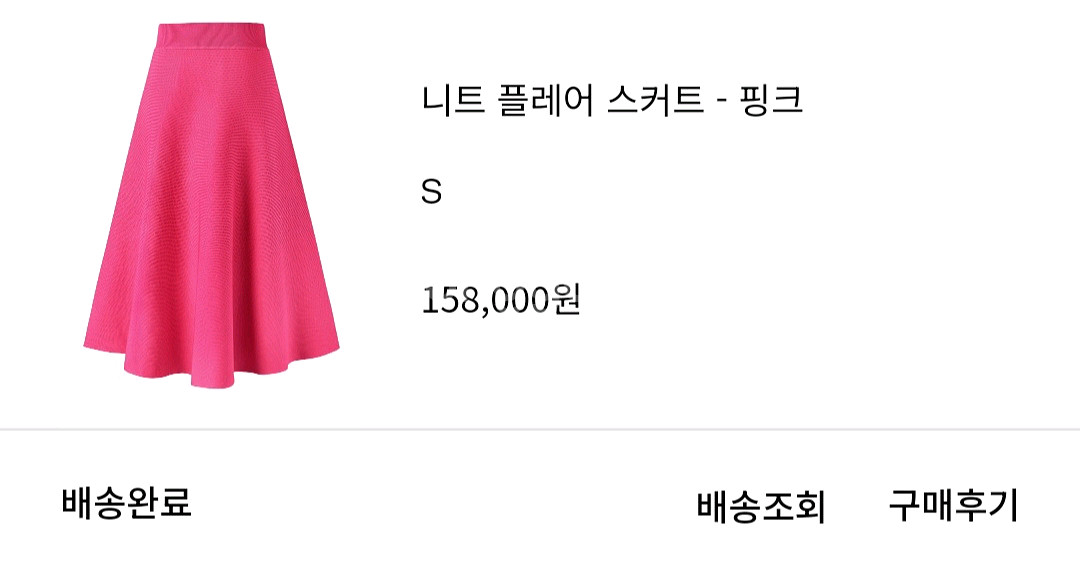Viewport: 1080px width, 572px height.
Task: Select the size S option text
Action: [x=431, y=192]
